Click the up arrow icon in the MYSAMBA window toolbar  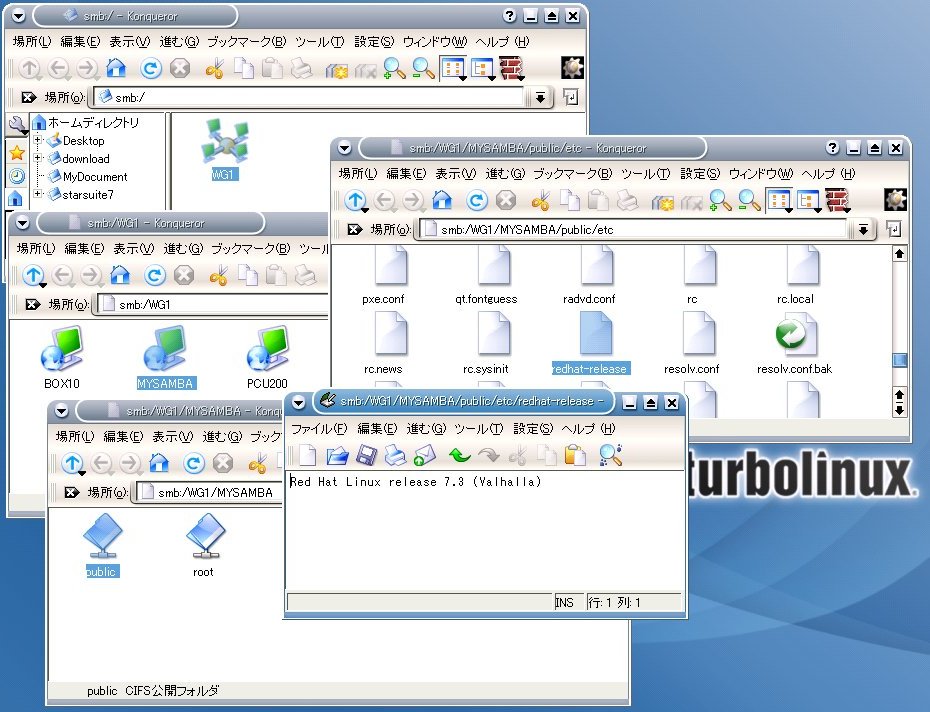[x=72, y=463]
